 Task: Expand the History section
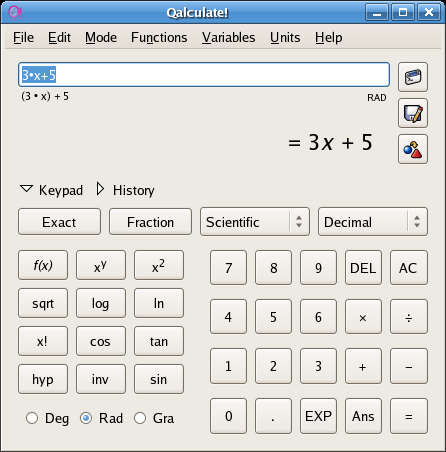click(x=125, y=190)
